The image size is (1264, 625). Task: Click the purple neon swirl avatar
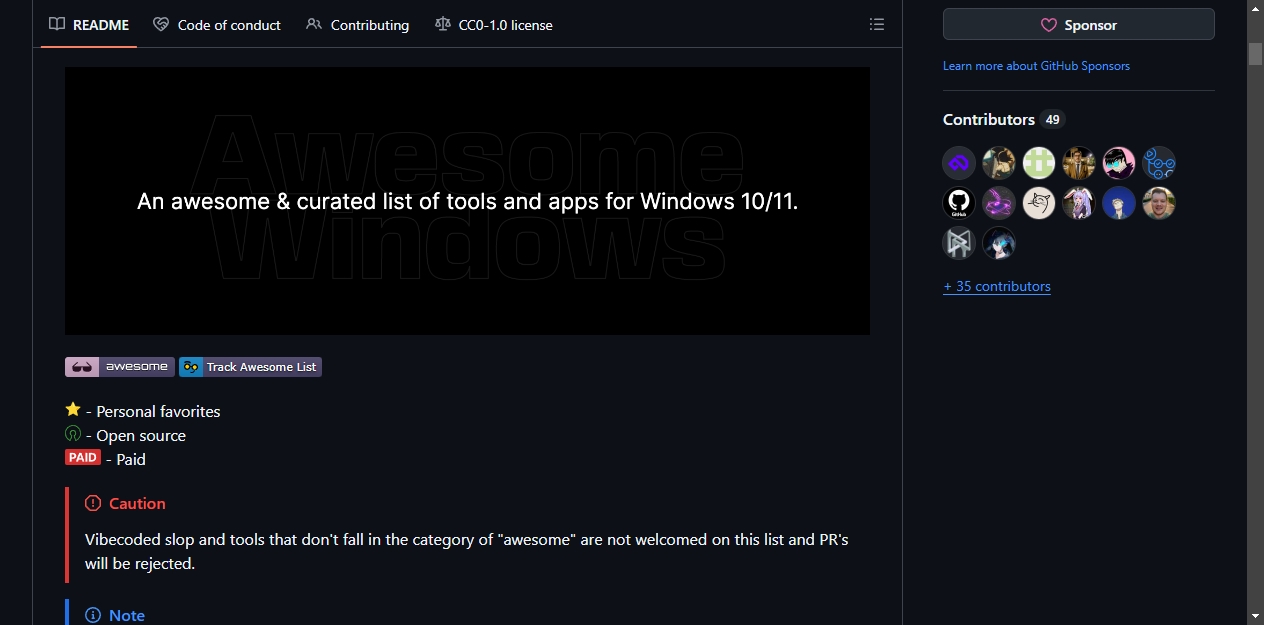pos(999,203)
